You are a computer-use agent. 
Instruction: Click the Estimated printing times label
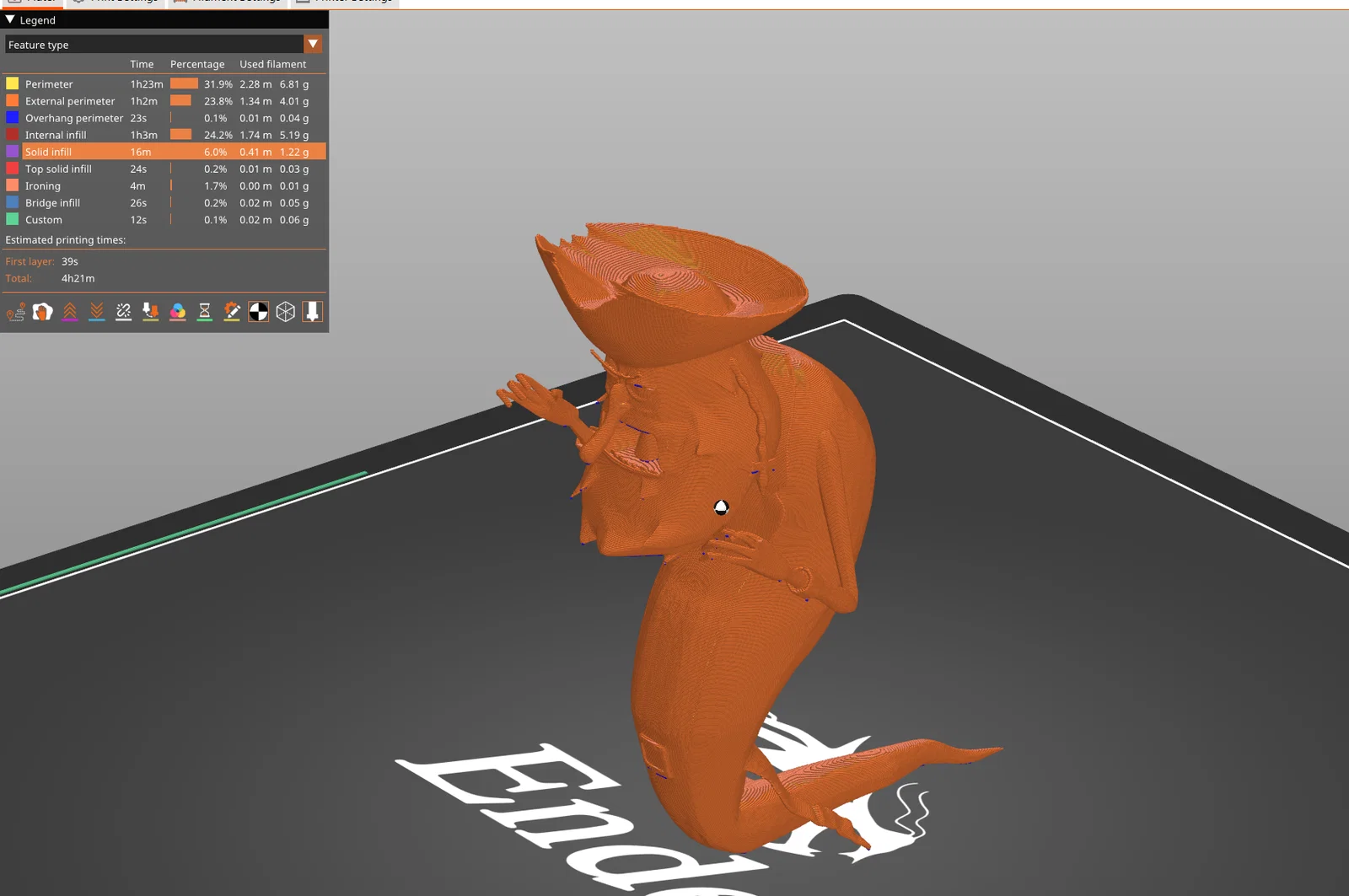[x=66, y=240]
